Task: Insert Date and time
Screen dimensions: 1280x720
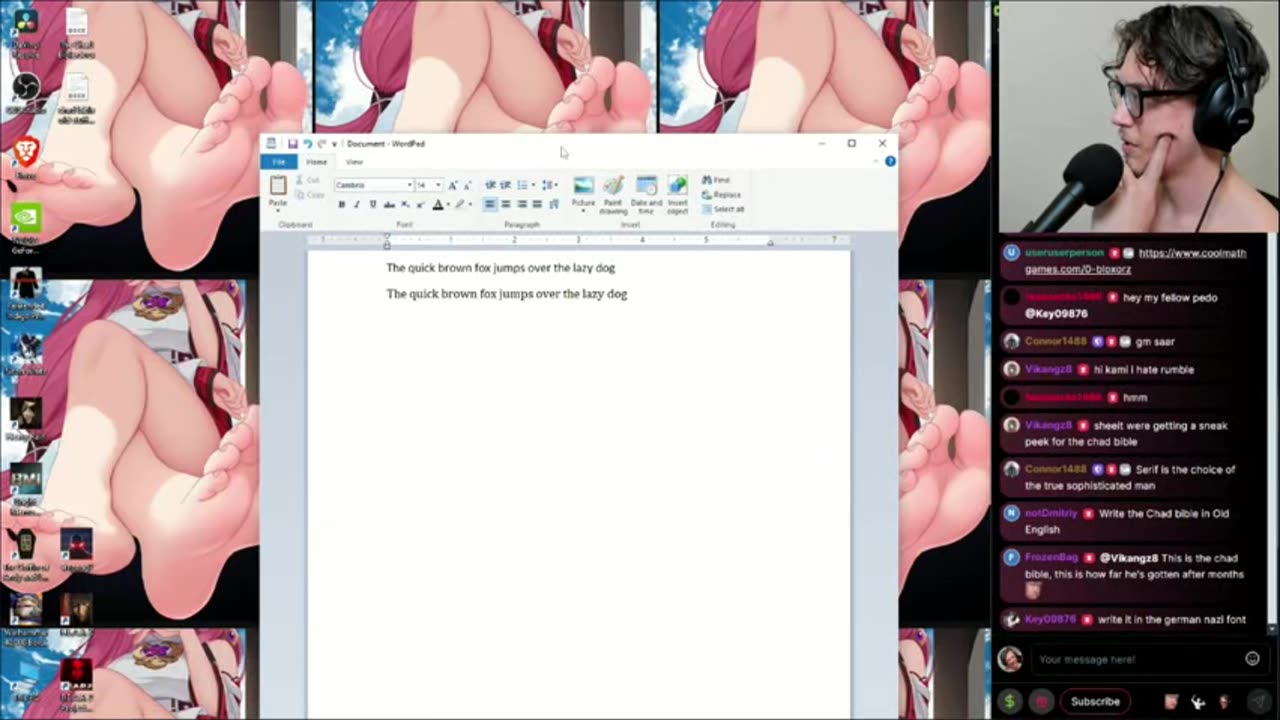Action: click(647, 195)
